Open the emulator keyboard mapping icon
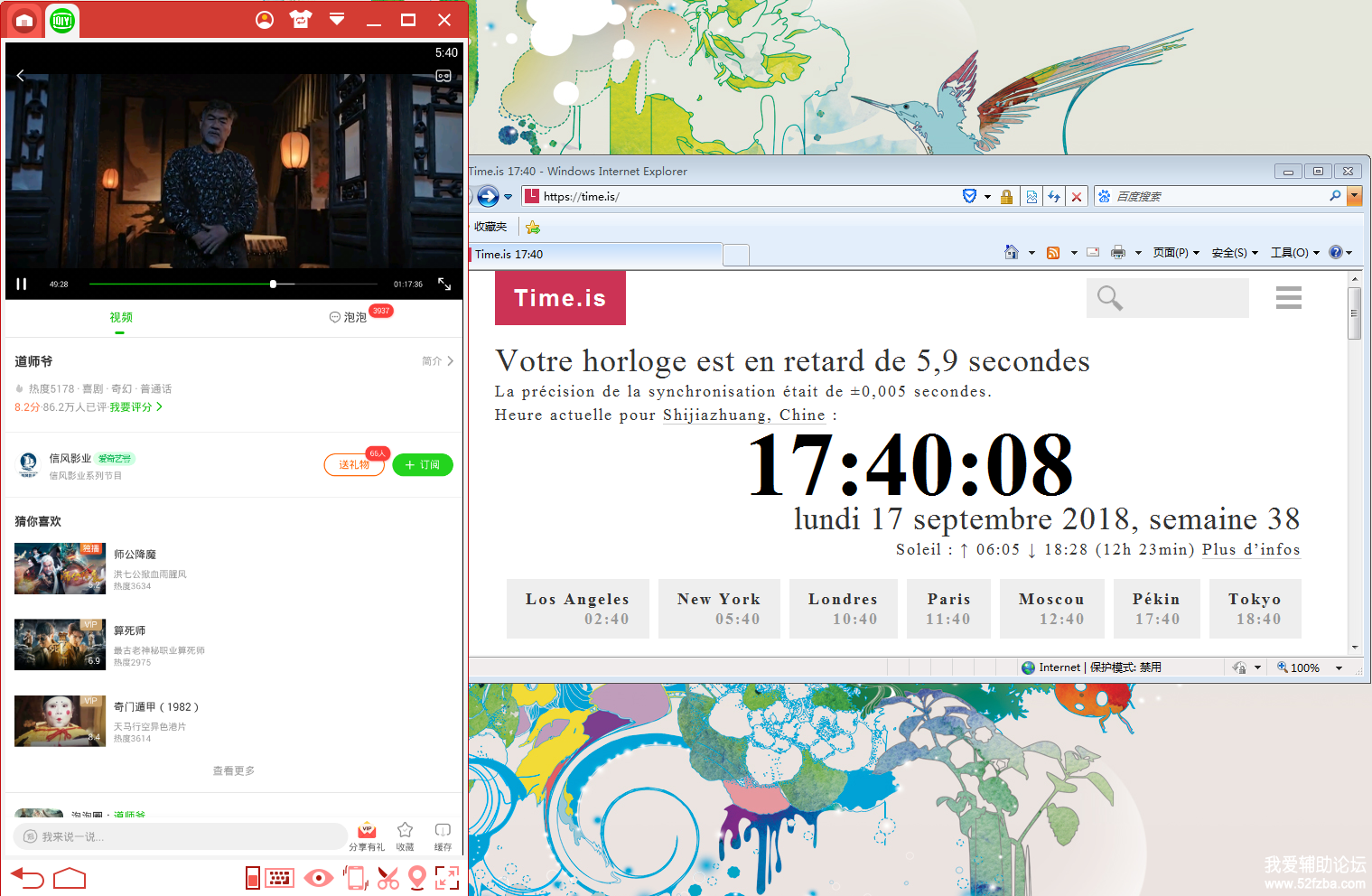Viewport: 1372px width, 896px height. tap(280, 878)
